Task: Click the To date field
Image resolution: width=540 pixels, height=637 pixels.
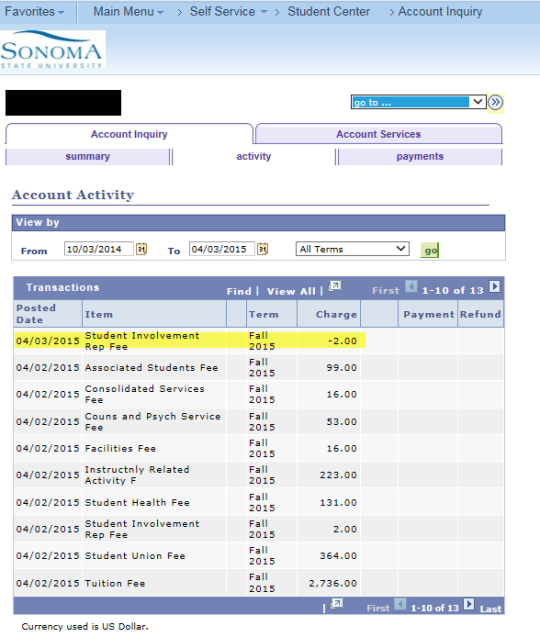Action: pyautogui.click(x=222, y=249)
